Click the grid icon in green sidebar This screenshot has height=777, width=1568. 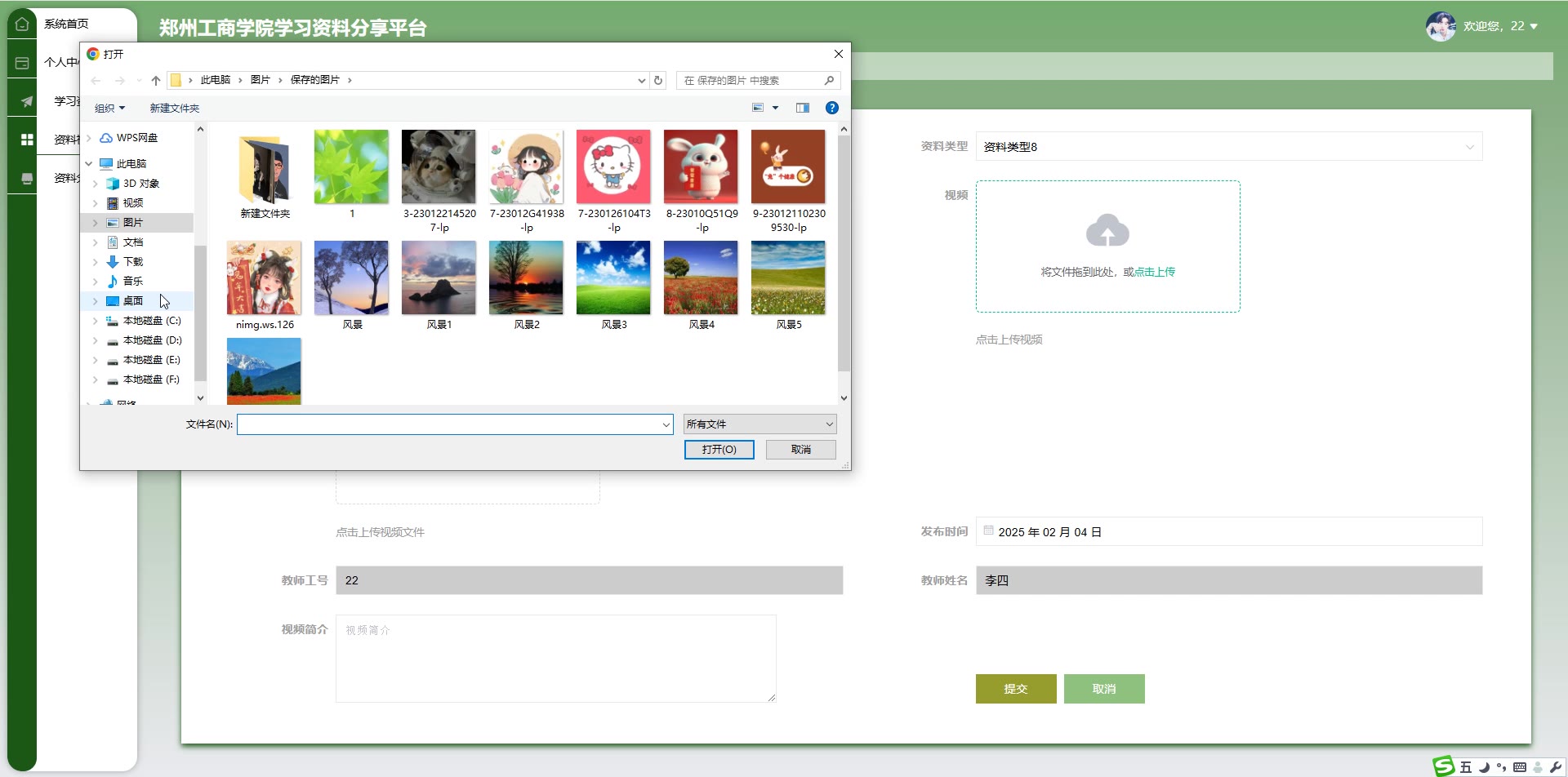tap(26, 140)
